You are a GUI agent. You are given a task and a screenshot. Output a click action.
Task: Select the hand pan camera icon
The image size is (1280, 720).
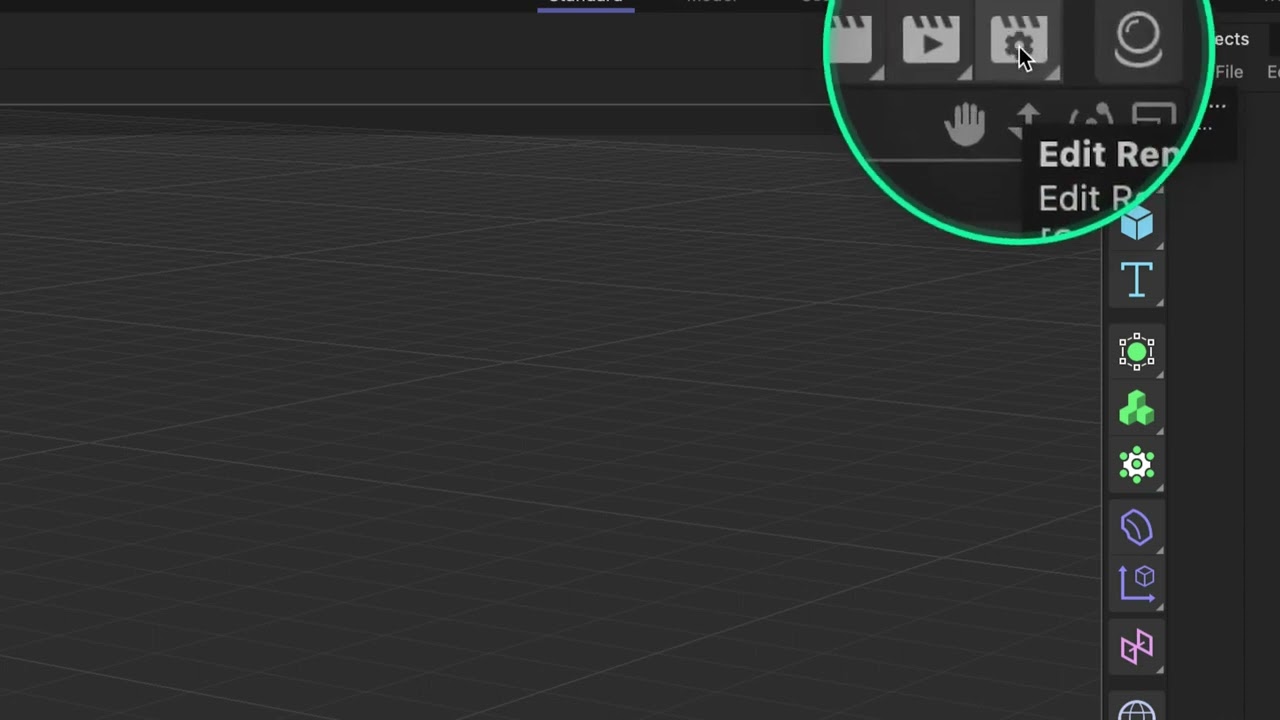(964, 124)
